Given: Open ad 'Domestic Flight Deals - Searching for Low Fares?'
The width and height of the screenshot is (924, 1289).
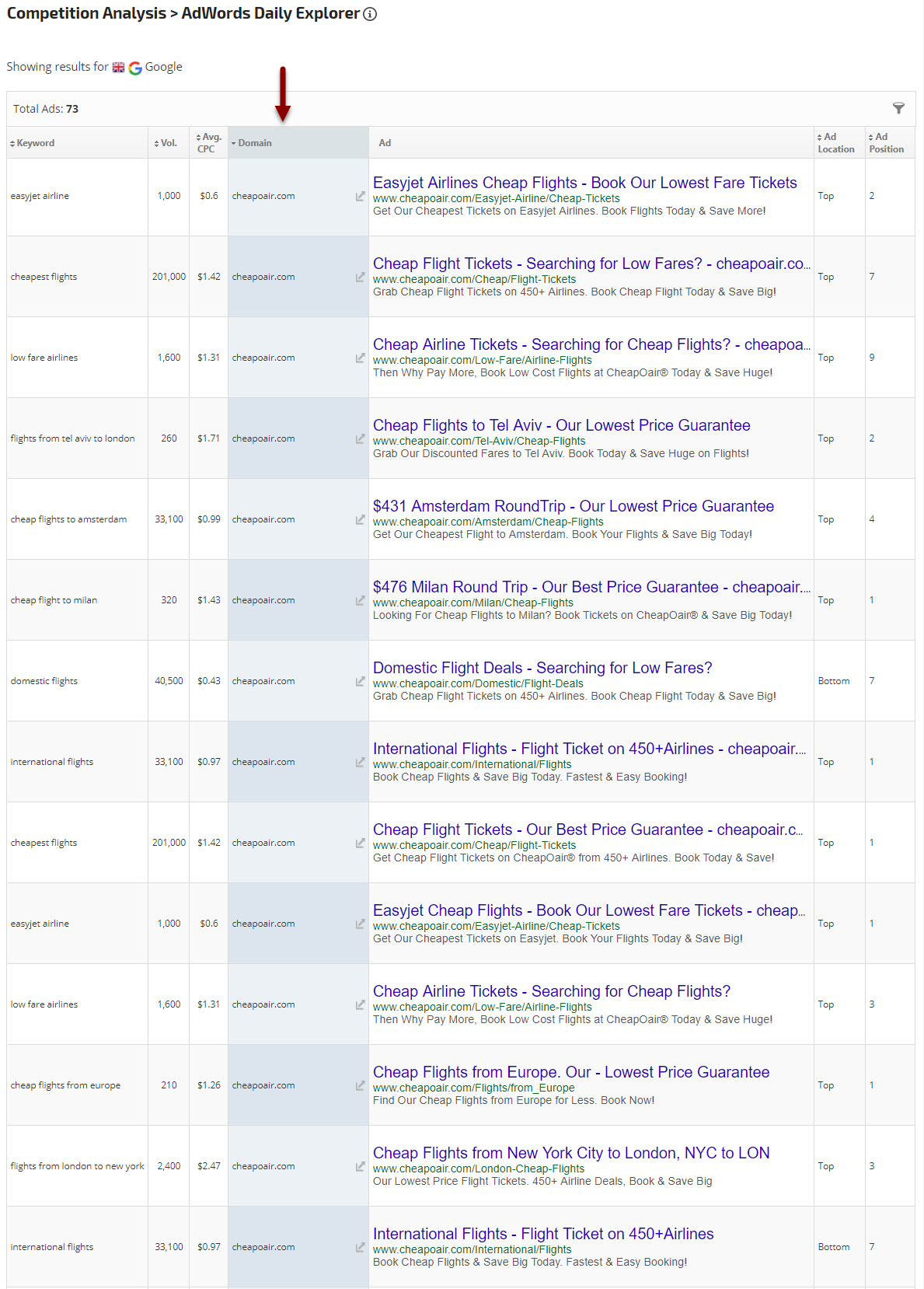Looking at the screenshot, I should pos(542,668).
